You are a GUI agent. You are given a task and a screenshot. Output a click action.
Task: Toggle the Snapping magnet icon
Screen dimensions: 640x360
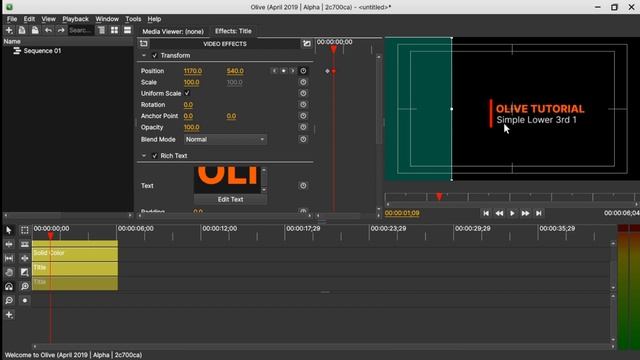[9, 287]
